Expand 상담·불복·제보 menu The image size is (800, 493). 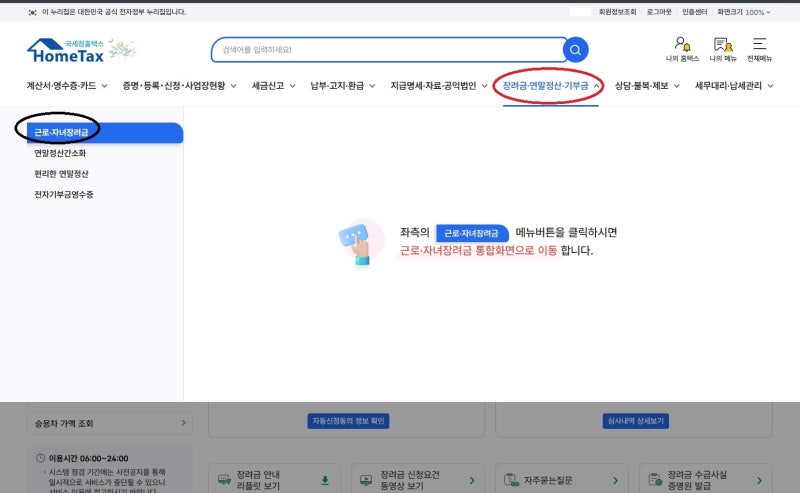[x=647, y=86]
